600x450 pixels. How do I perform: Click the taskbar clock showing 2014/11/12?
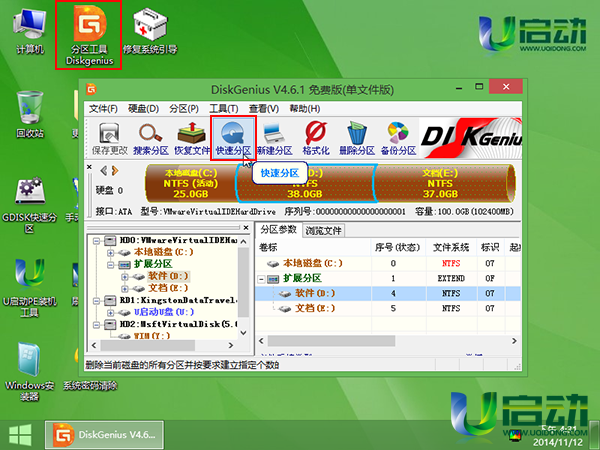coord(558,436)
